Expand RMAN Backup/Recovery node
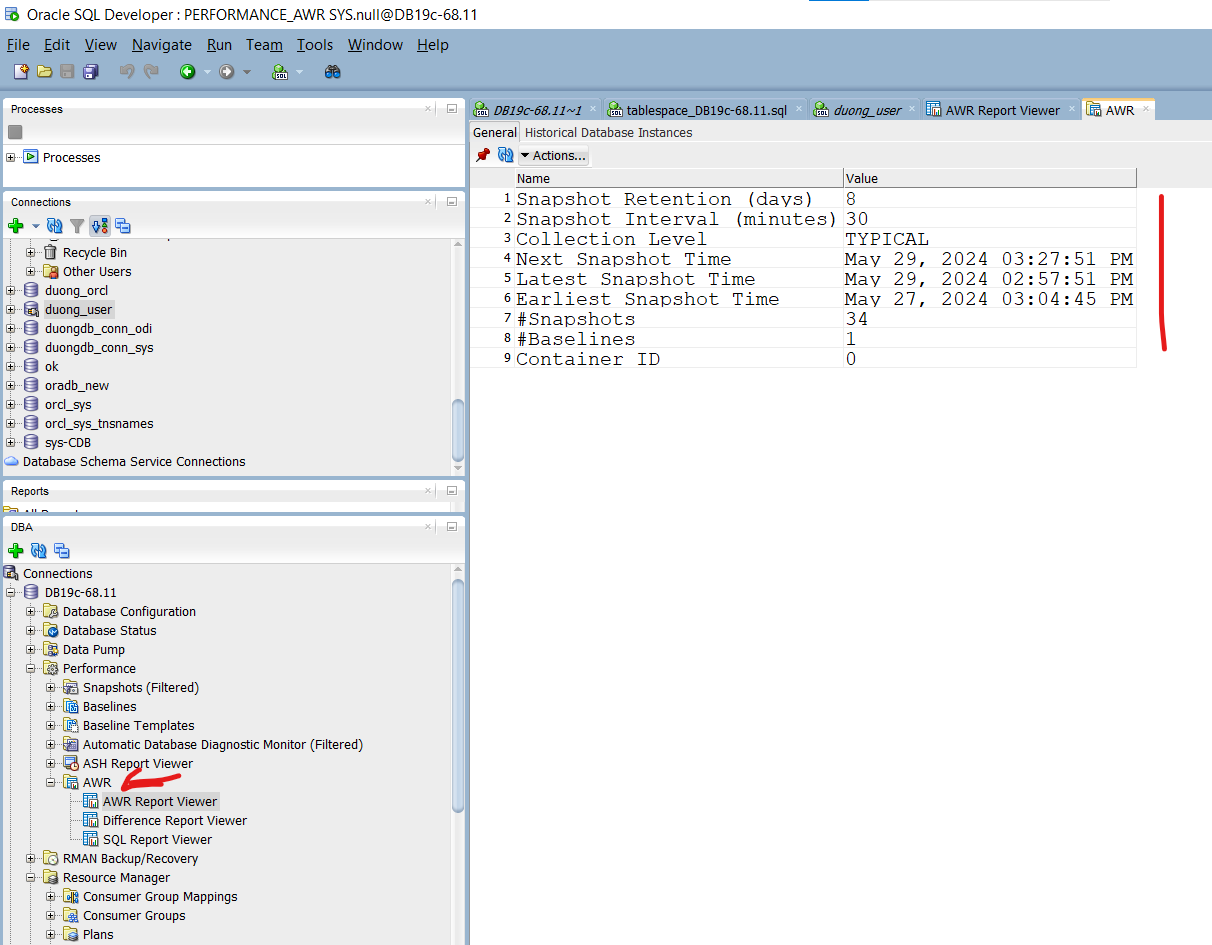 (31, 859)
